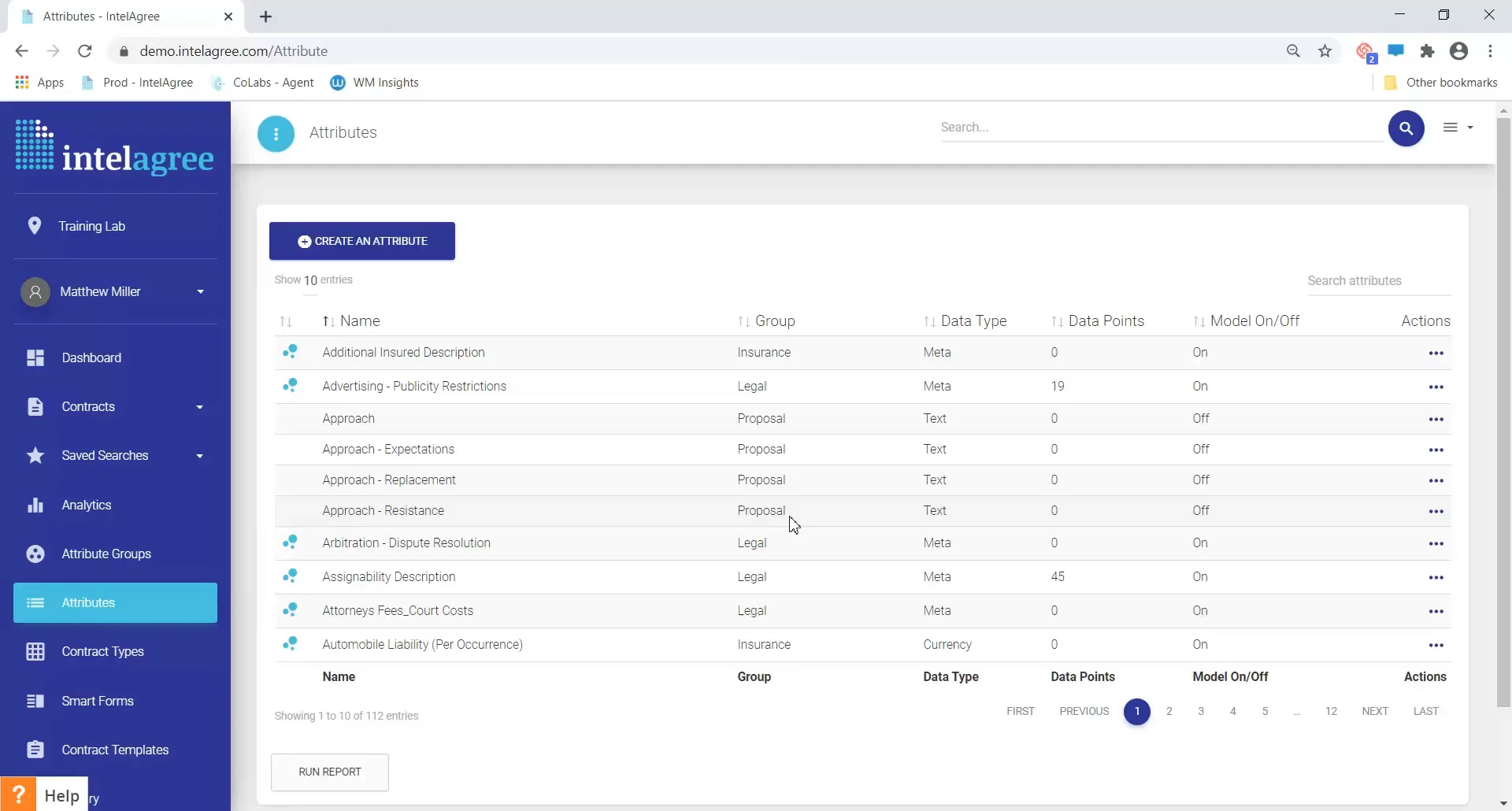Click Create an Attribute button

(362, 241)
